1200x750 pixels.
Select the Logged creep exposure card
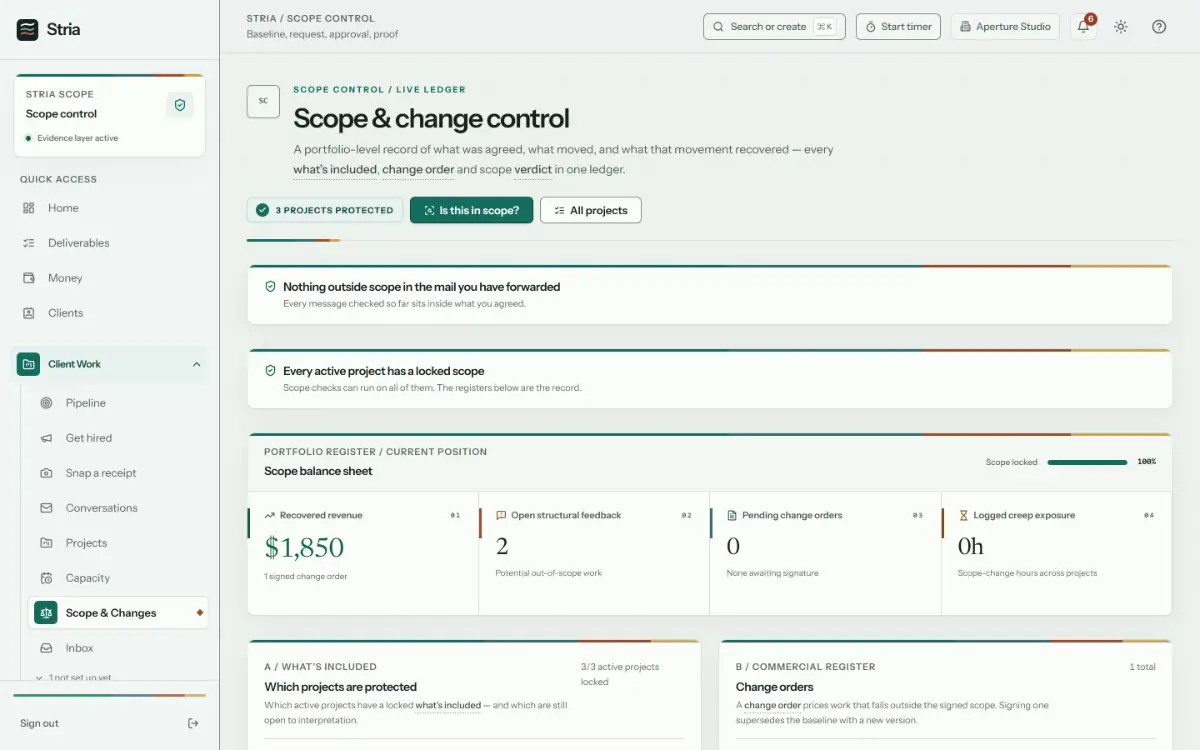pos(1056,552)
